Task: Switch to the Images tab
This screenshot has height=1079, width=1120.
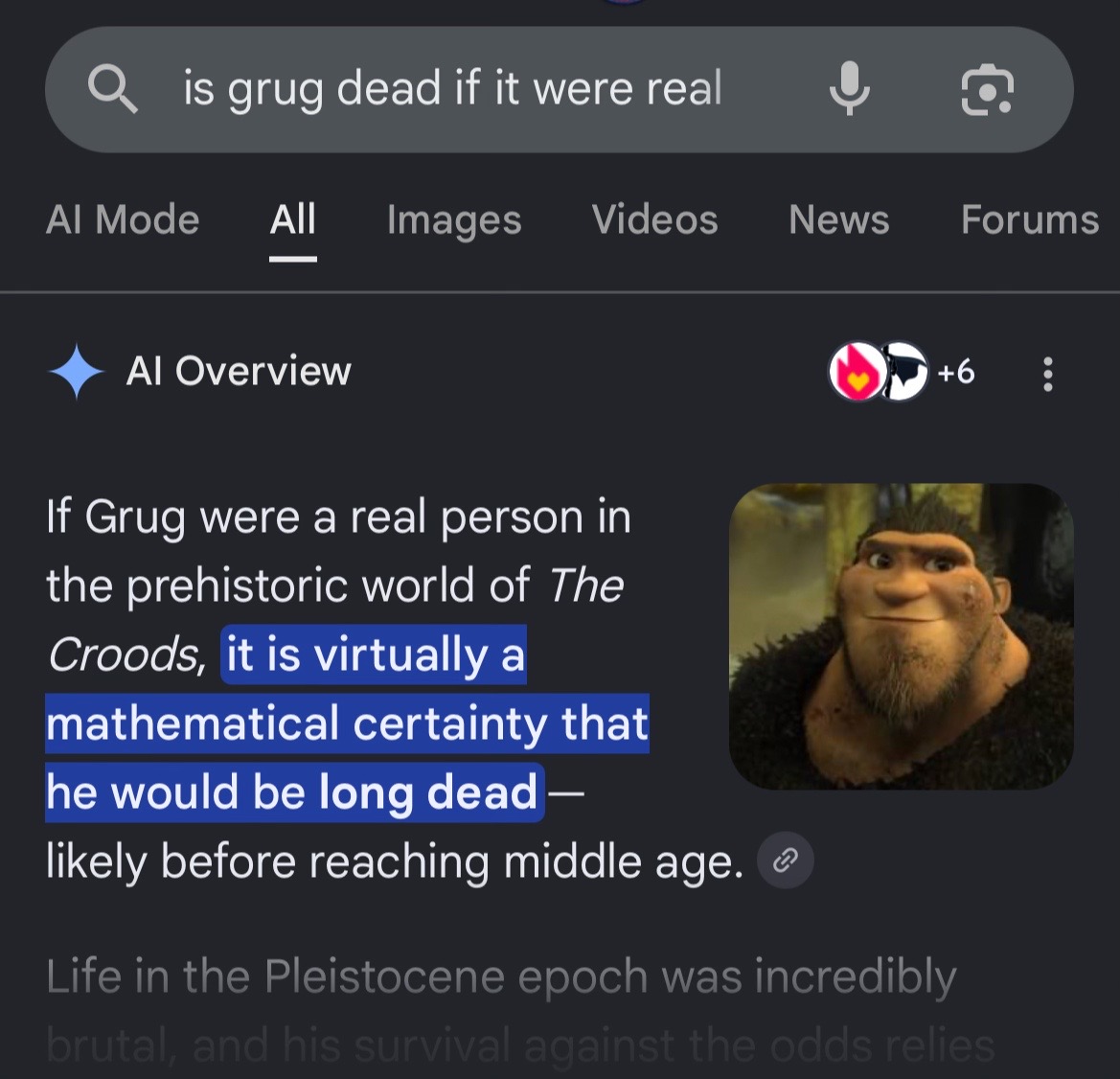Action: [x=454, y=220]
